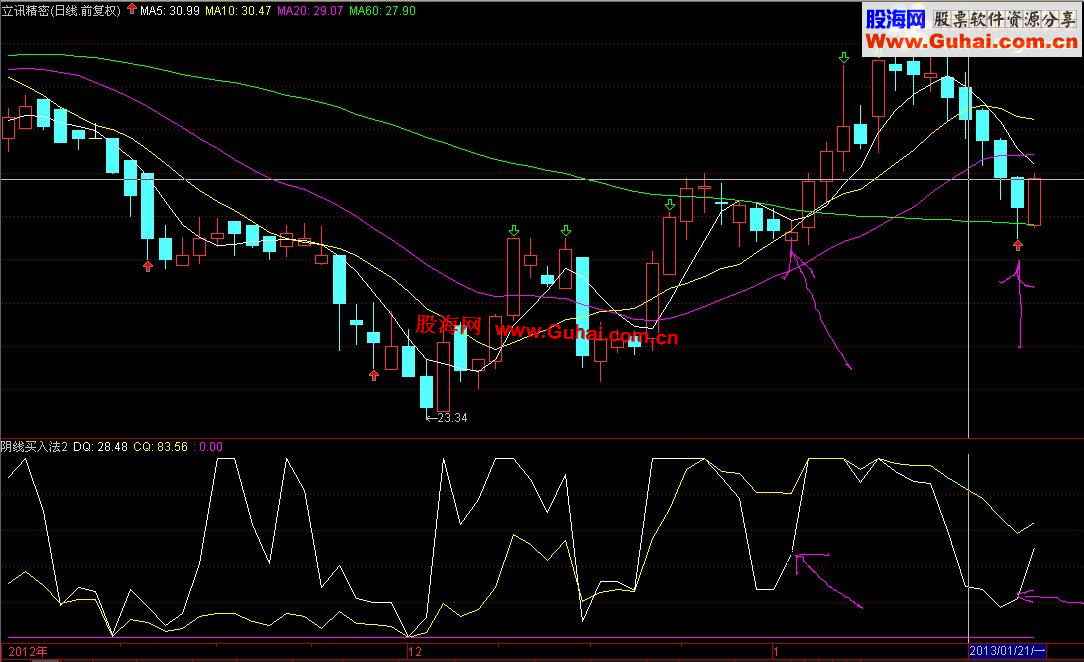
Task: Click the 12 month marker on time axis
Action: 415,651
